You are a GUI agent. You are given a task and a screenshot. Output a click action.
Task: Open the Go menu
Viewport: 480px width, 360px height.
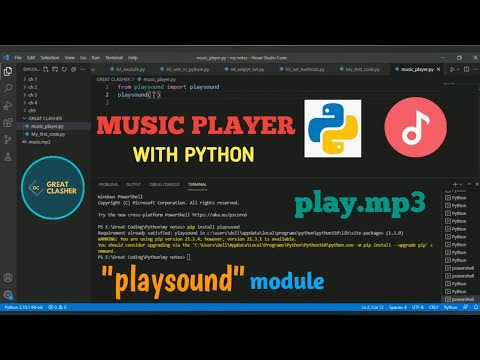click(83, 58)
